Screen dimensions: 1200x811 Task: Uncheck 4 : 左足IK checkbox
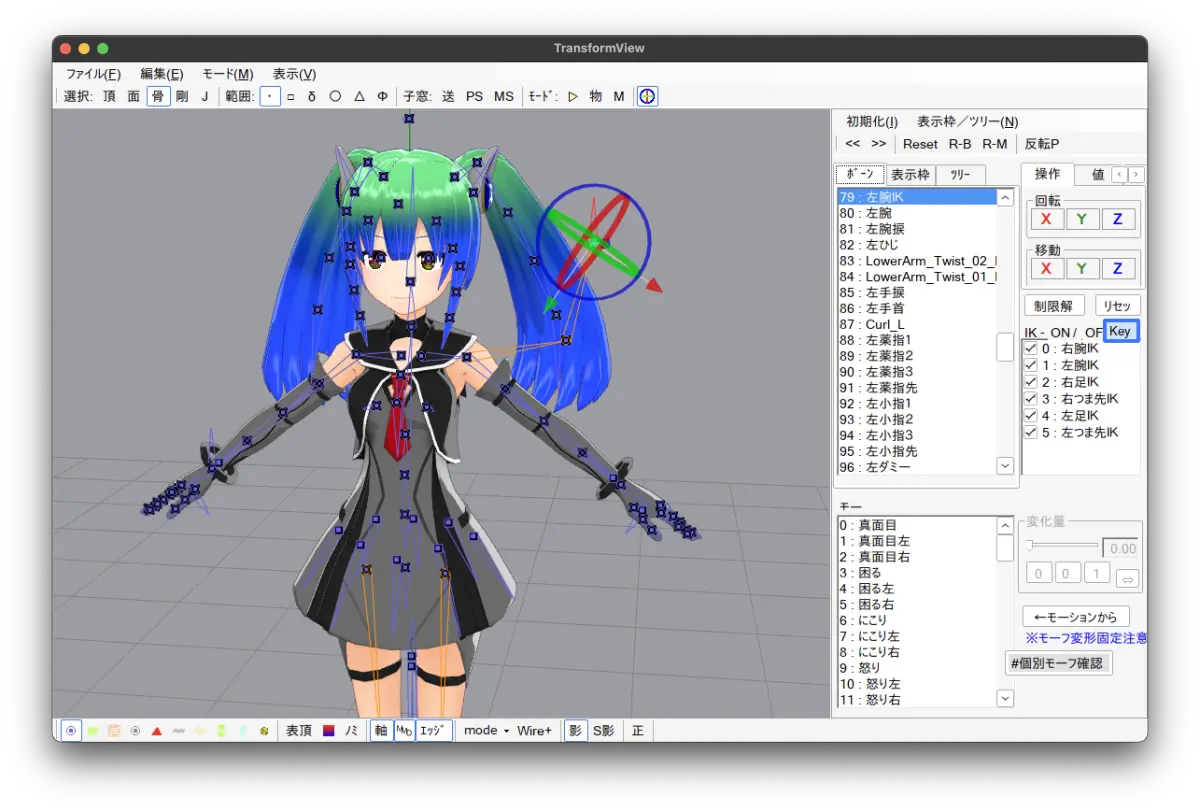click(x=1030, y=416)
